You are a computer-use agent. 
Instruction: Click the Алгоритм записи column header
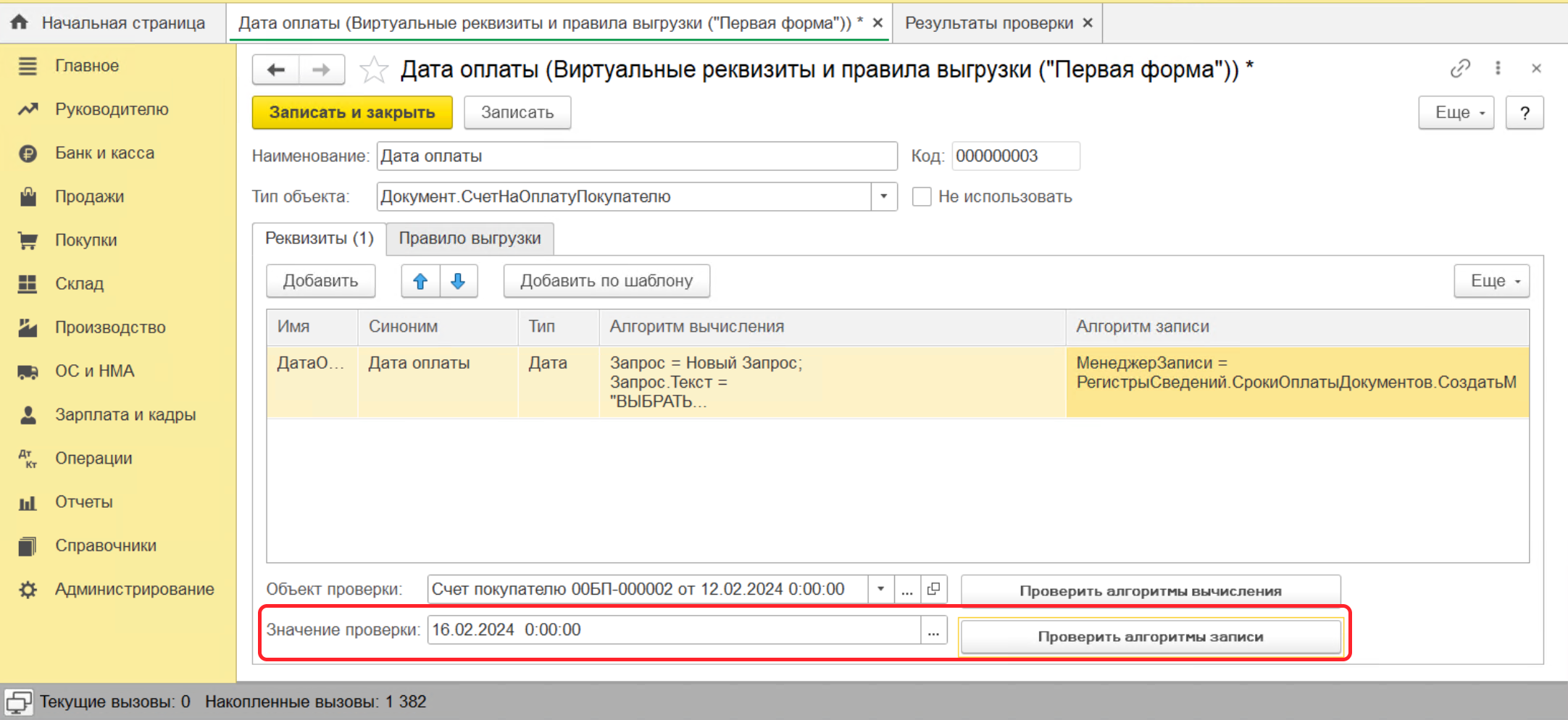[x=1298, y=327]
